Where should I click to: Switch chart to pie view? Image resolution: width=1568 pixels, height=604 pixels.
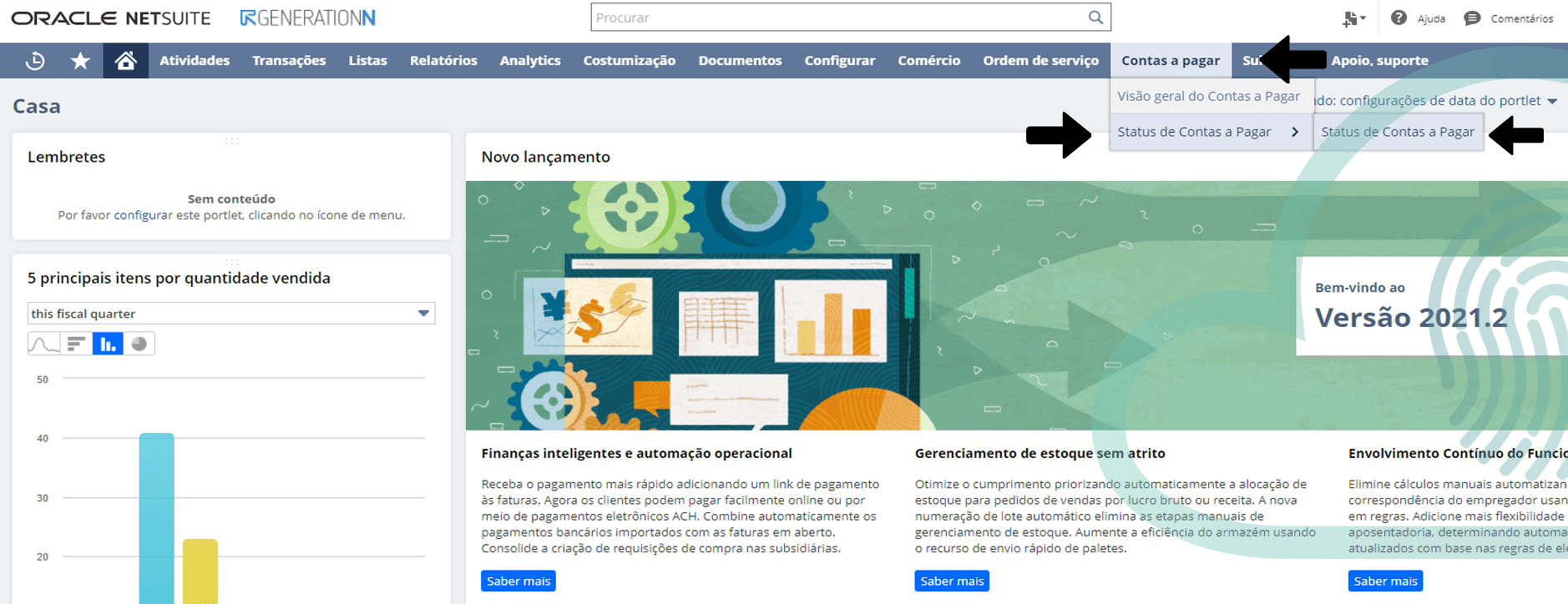pos(139,344)
